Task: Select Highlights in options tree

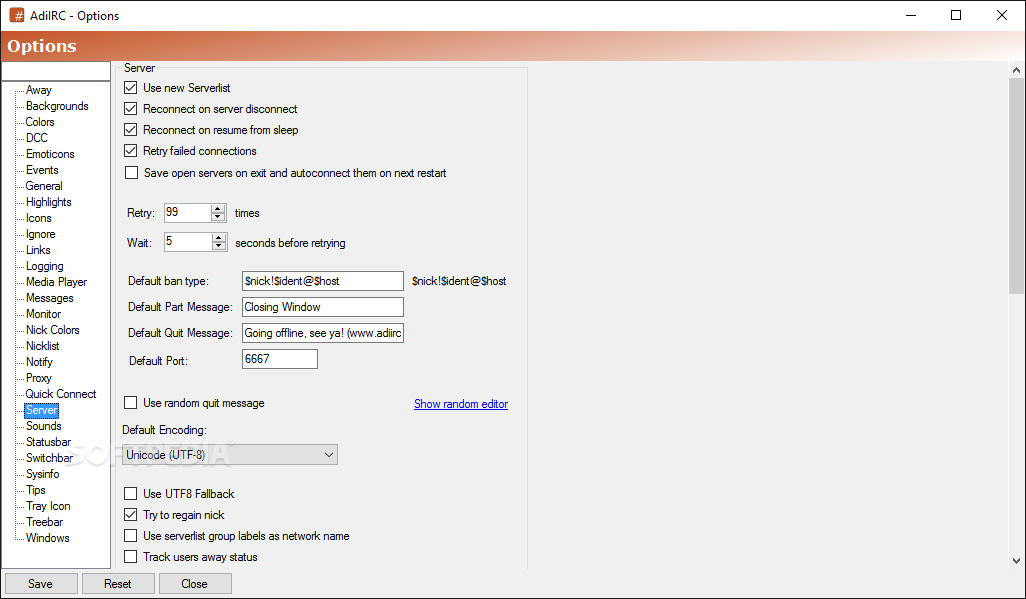Action: click(48, 202)
